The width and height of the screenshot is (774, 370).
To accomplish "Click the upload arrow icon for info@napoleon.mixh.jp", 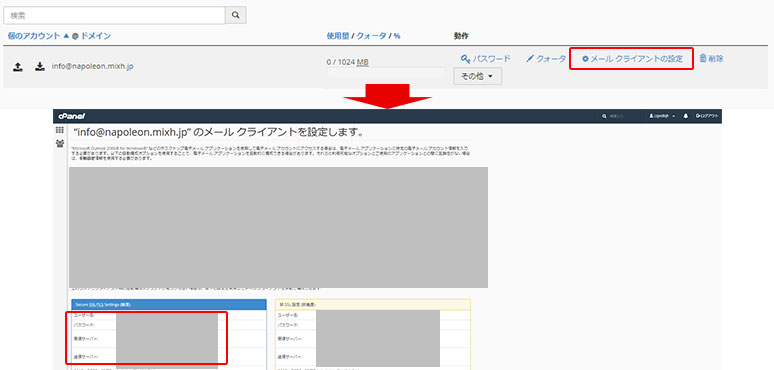I will coord(18,67).
